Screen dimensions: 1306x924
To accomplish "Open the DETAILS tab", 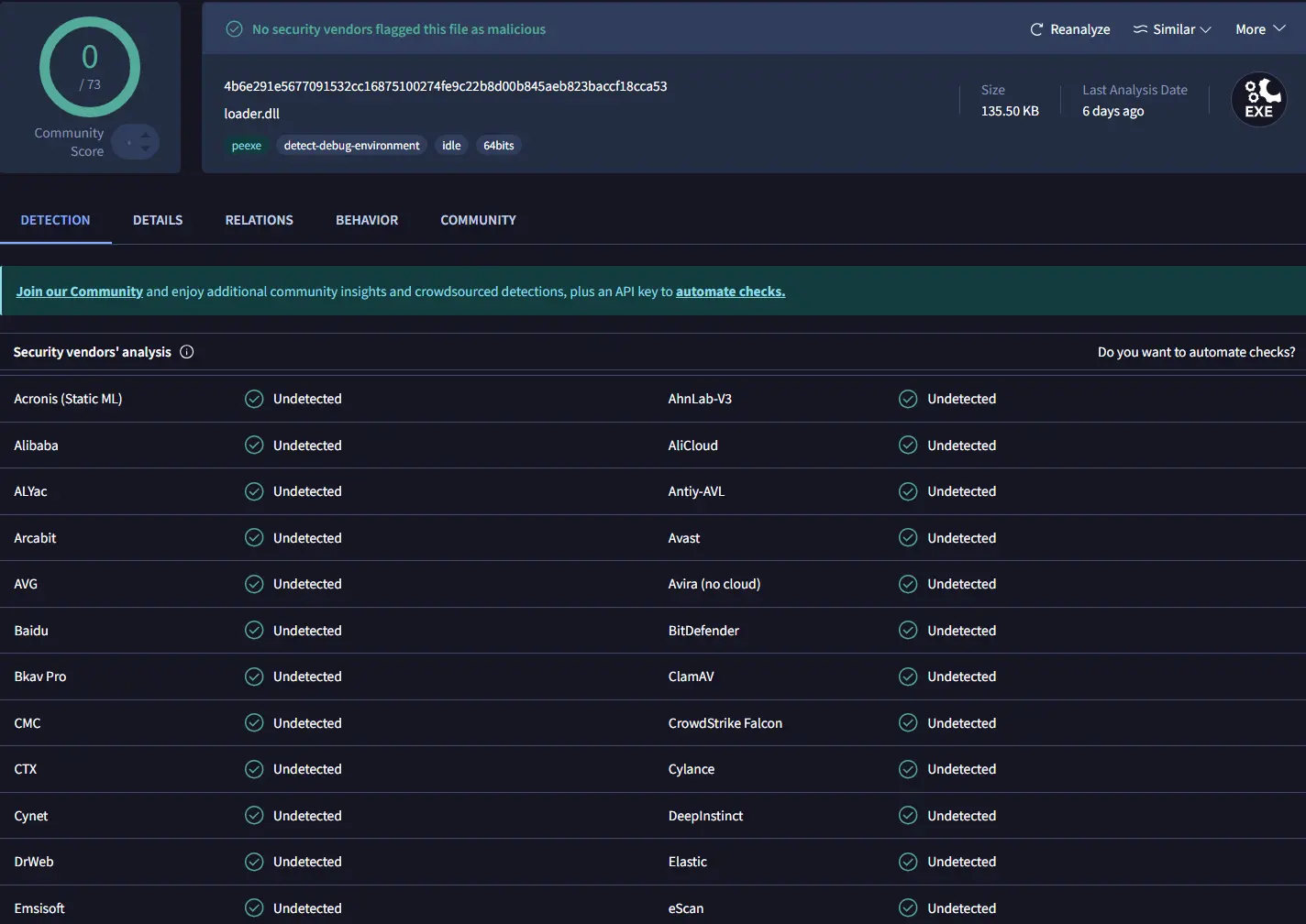I will click(x=158, y=220).
